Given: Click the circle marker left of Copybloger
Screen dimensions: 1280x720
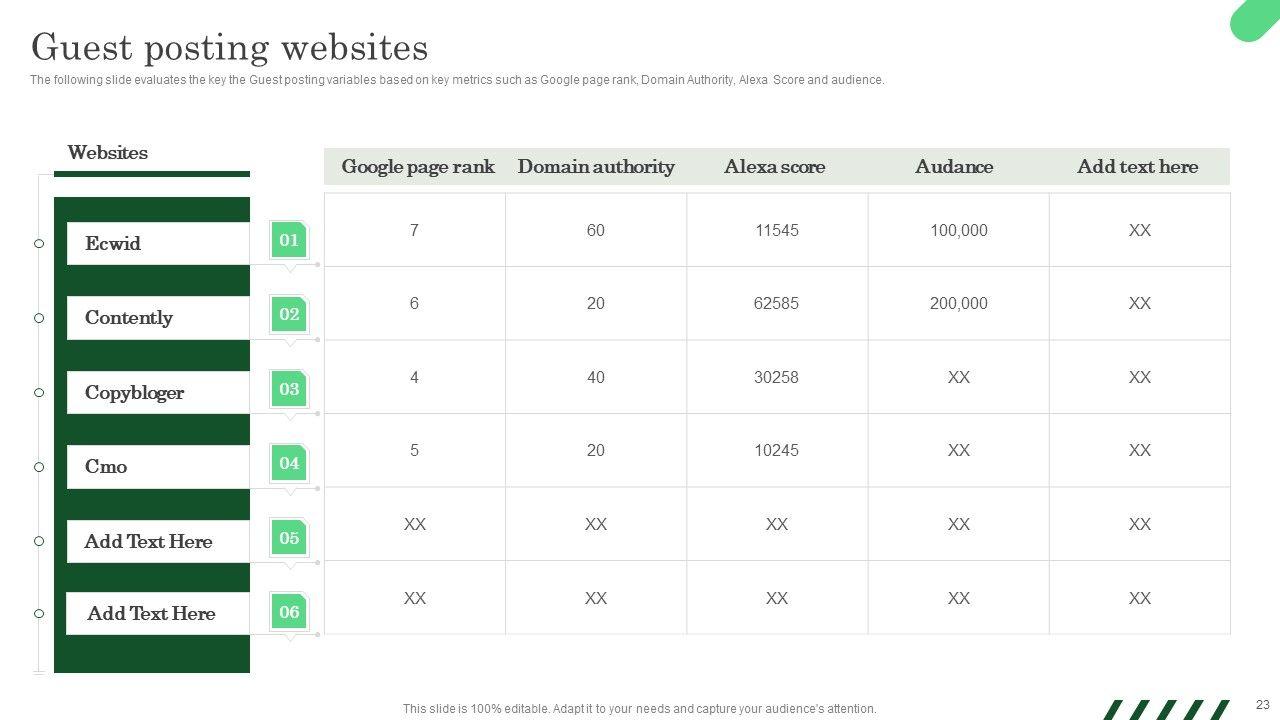Looking at the screenshot, I should click(39, 392).
